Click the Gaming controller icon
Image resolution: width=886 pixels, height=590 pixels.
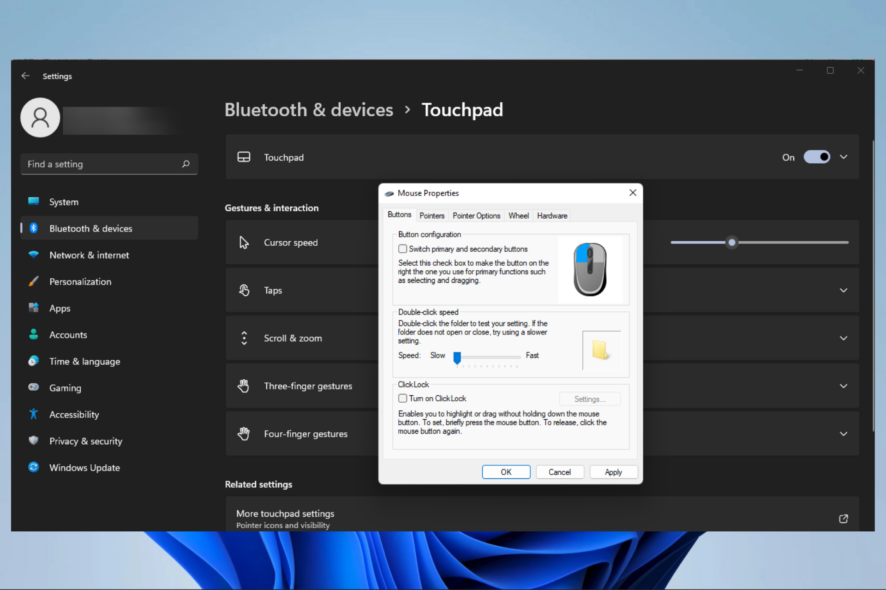(x=33, y=387)
